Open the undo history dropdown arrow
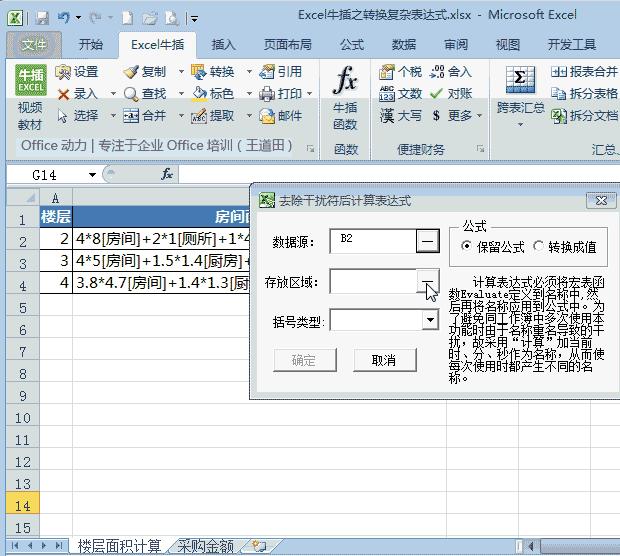Image resolution: width=620 pixels, height=556 pixels. (x=78, y=18)
